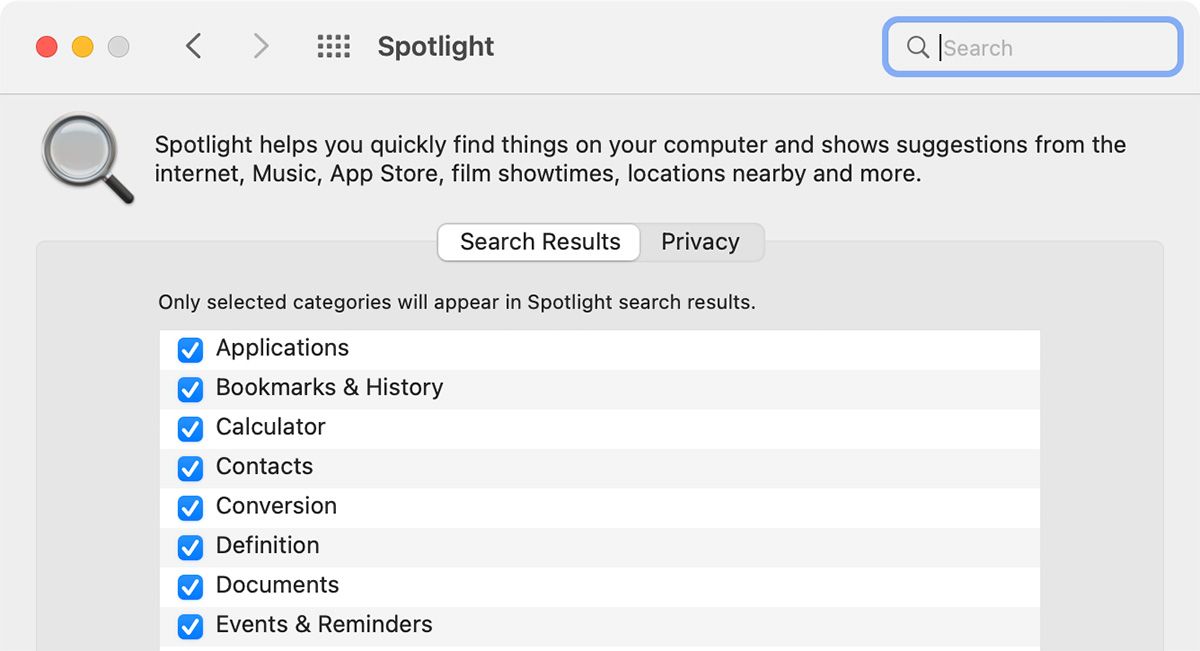Click the Contacts category checkmark
This screenshot has height=651, width=1200.
coord(190,468)
